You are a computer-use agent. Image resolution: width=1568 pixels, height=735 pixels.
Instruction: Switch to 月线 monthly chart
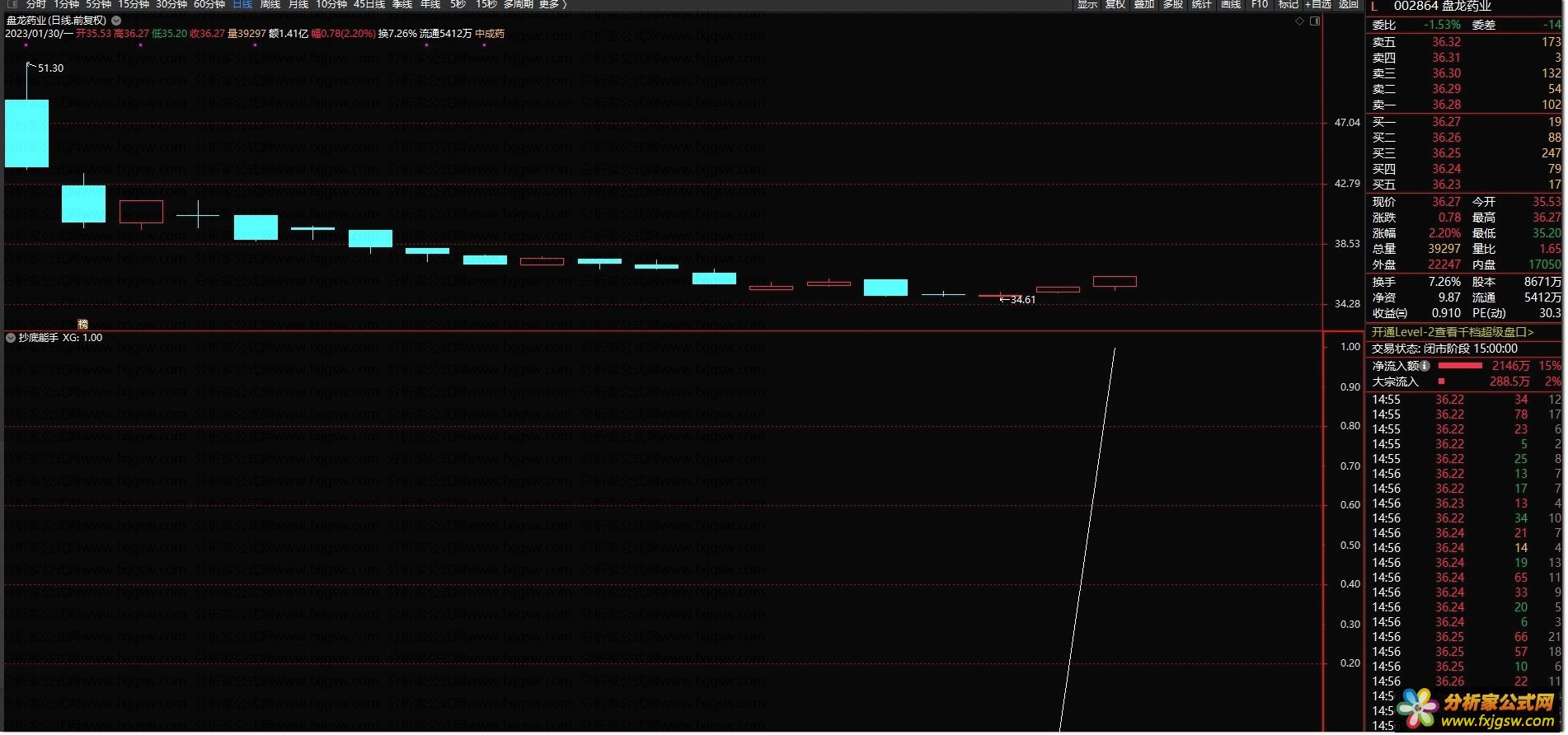click(x=298, y=4)
